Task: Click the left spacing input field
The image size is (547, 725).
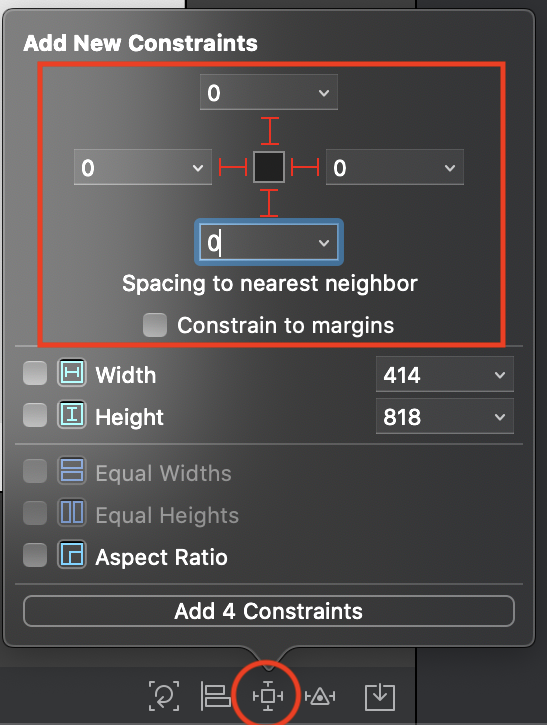Action: (143, 167)
